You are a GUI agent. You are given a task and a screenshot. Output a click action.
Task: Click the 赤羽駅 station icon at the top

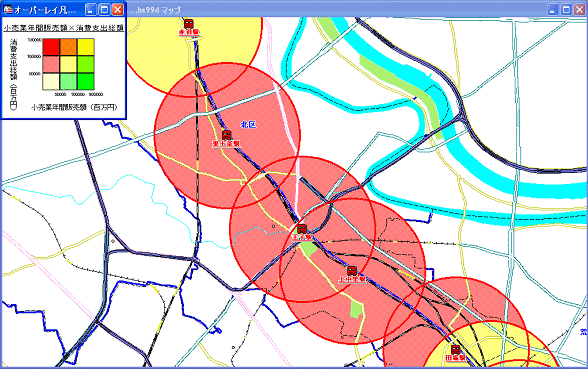pyautogui.click(x=188, y=24)
